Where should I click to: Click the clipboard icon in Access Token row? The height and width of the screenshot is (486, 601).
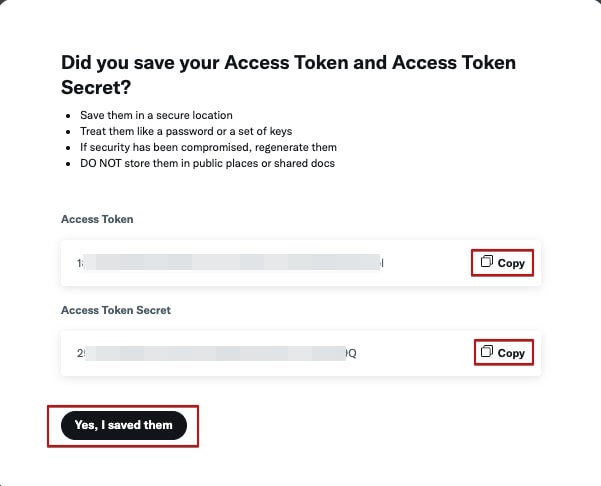pos(487,261)
